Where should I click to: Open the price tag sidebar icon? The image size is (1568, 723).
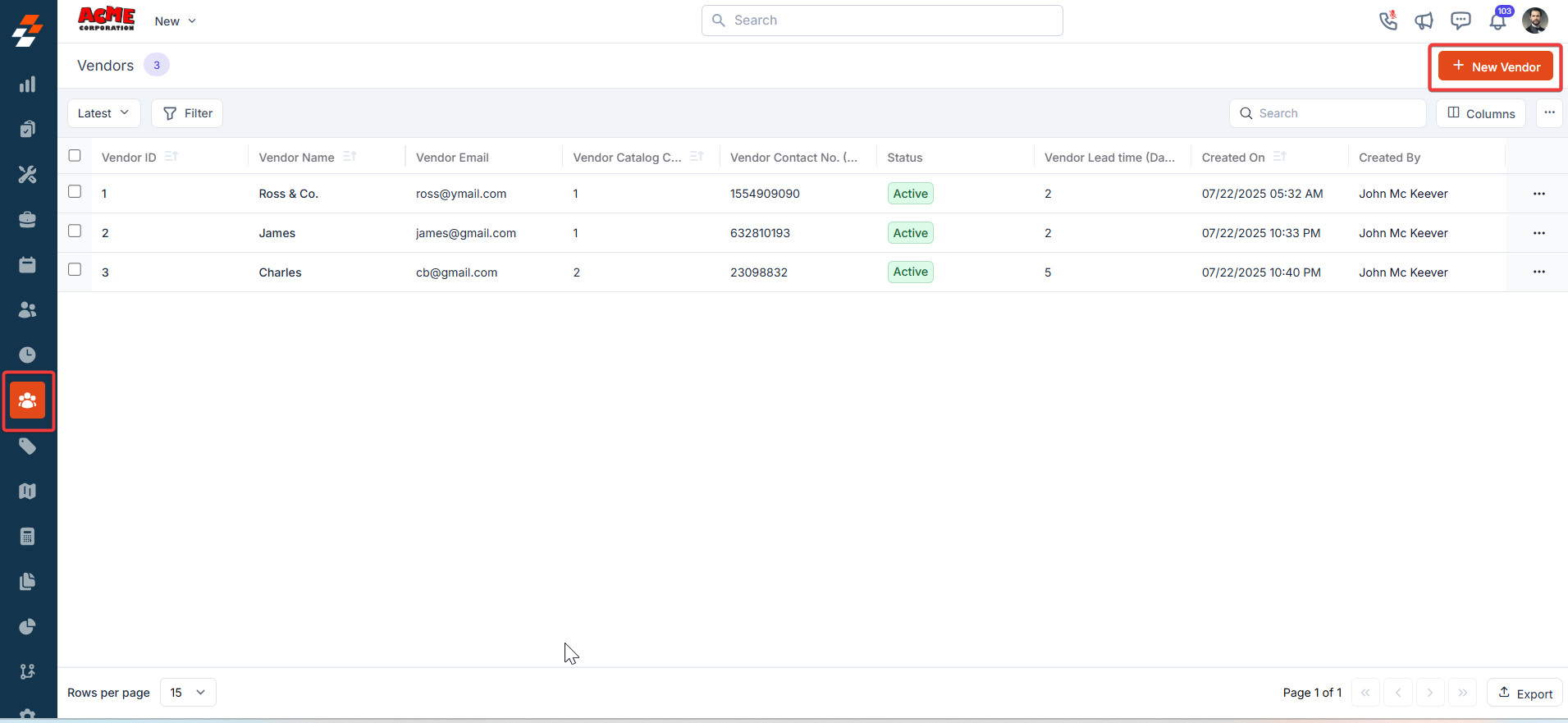tap(28, 446)
